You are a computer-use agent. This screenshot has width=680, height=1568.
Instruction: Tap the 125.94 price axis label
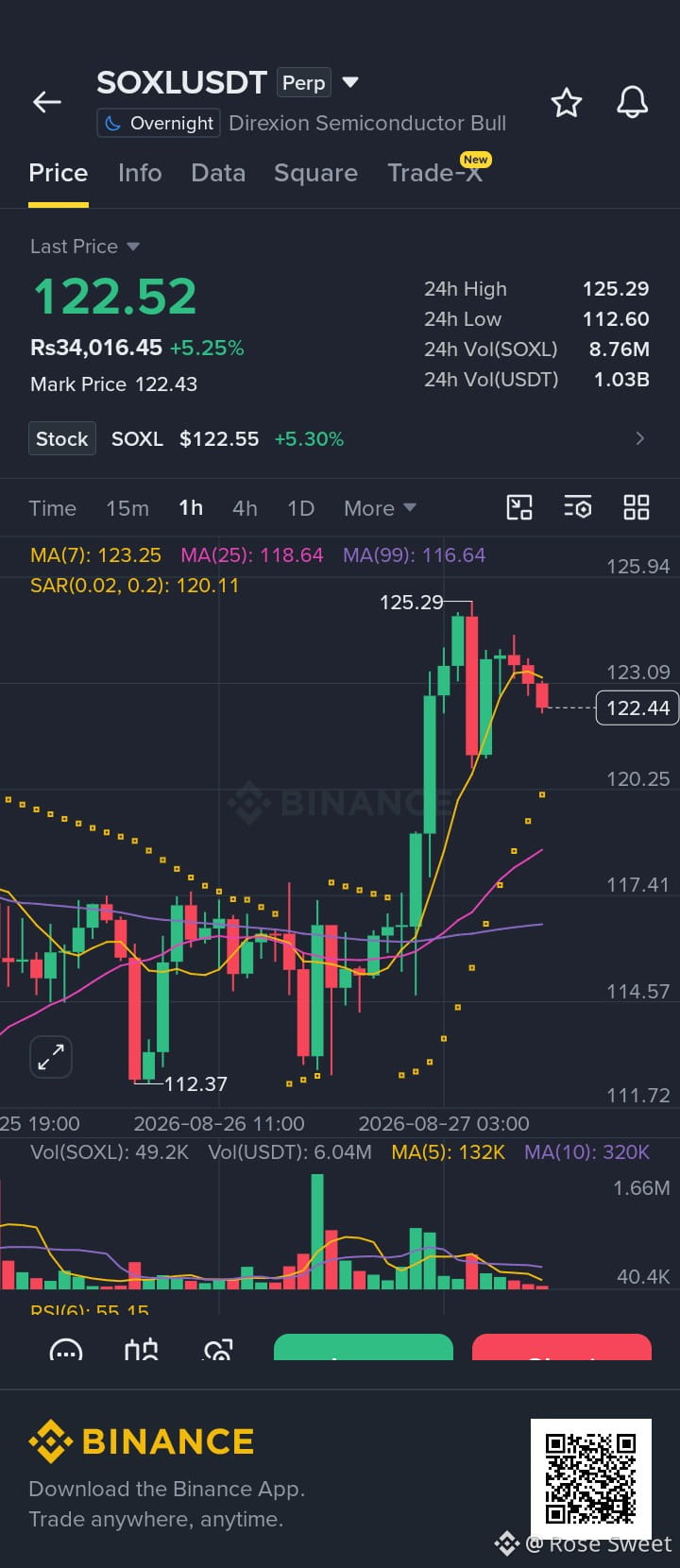pyautogui.click(x=637, y=567)
